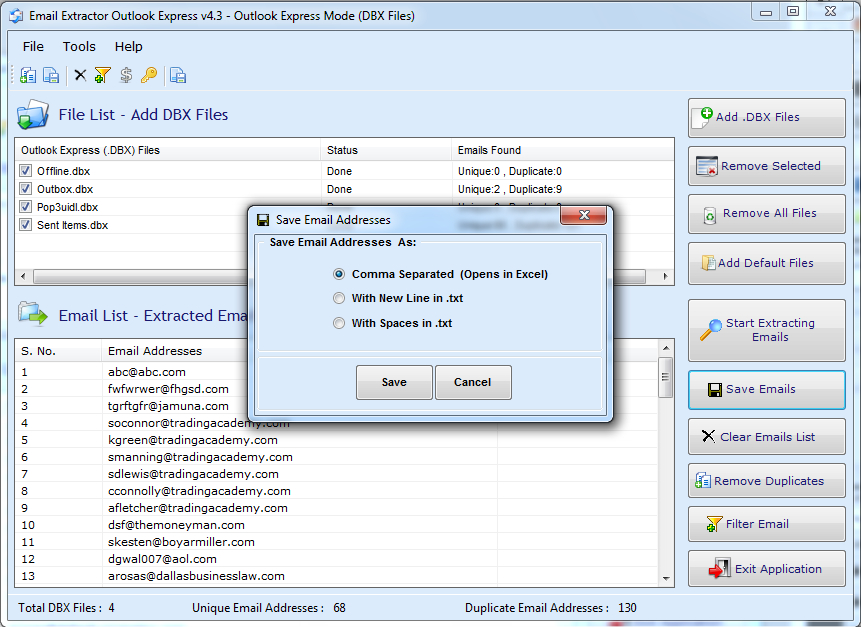
Task: Select the cconnolly@tradingacademy.com email row
Action: point(337,491)
